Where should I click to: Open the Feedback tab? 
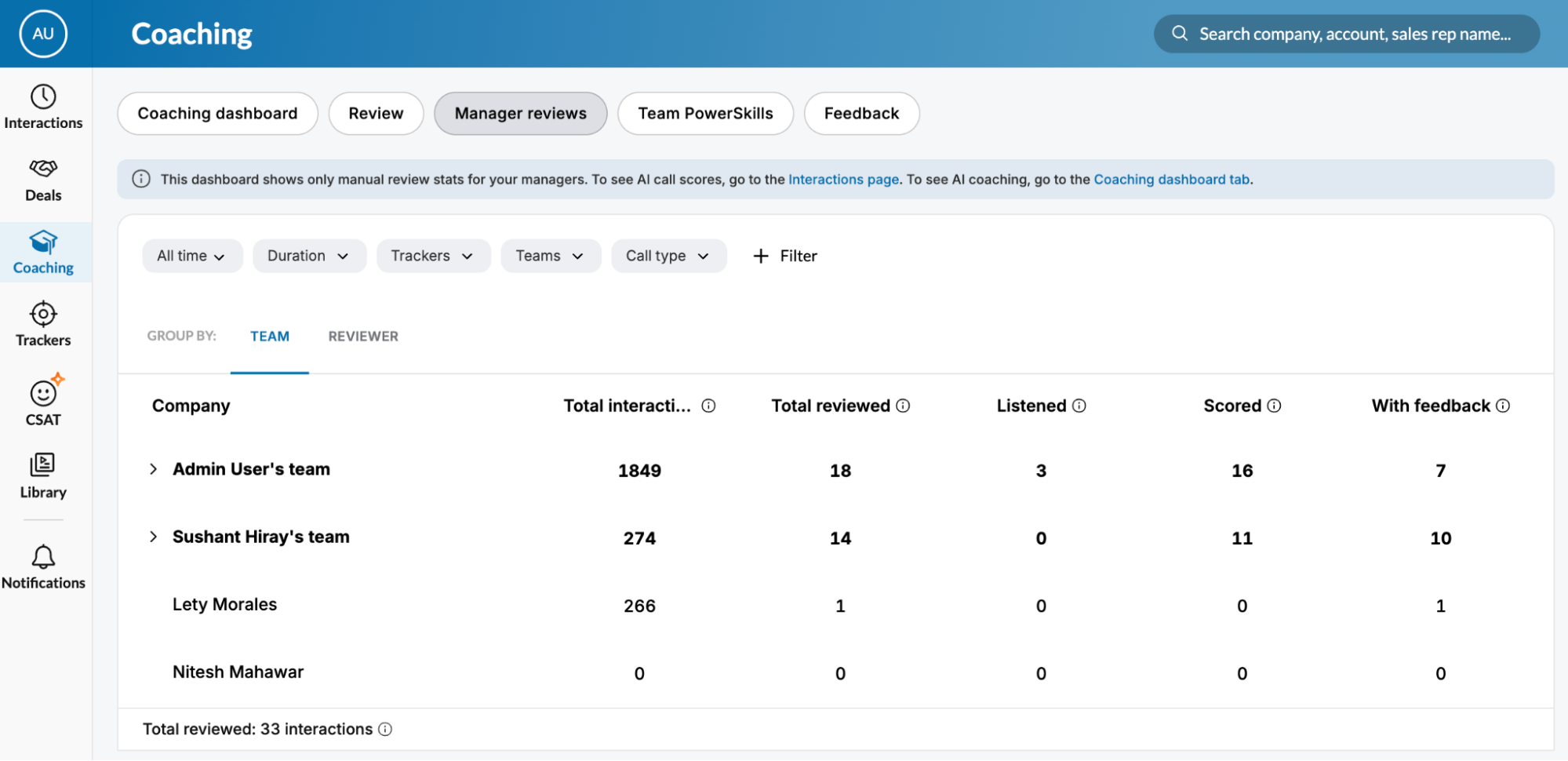tap(860, 113)
